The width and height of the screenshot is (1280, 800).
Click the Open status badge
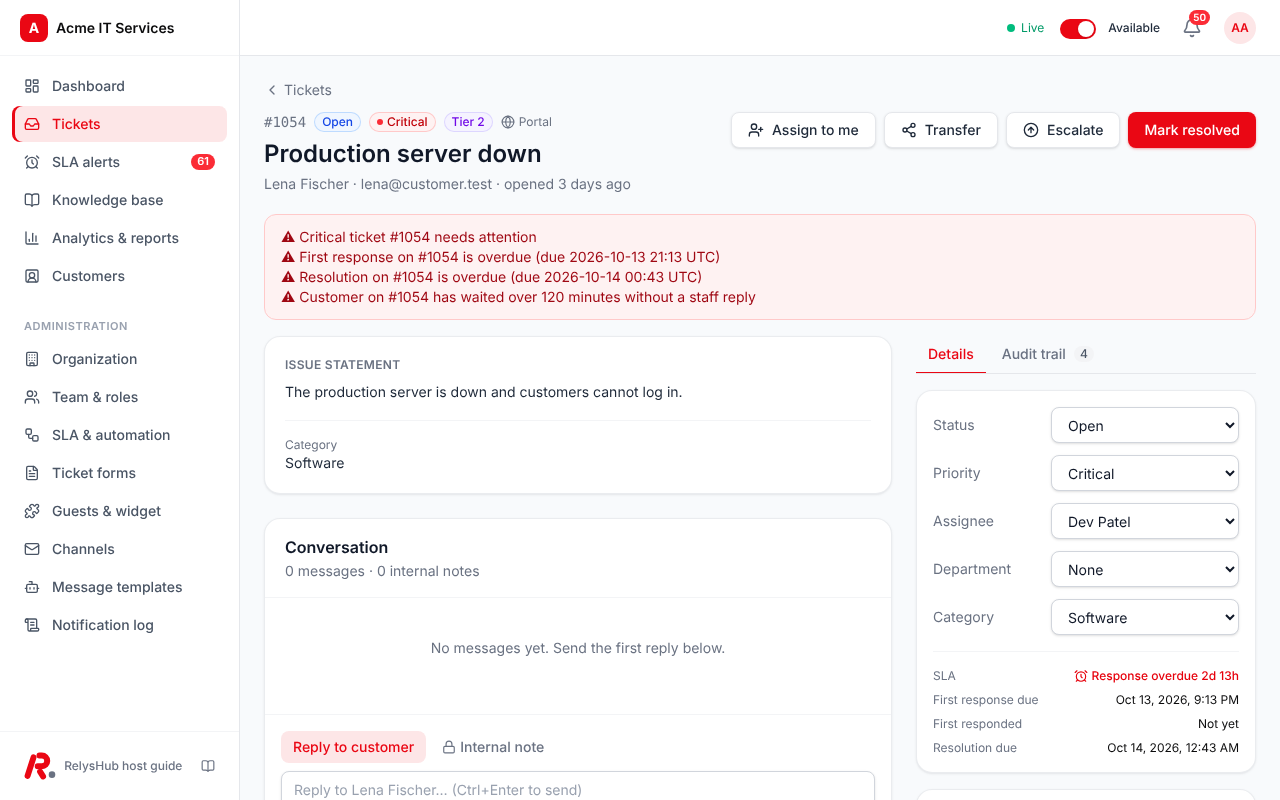click(x=337, y=122)
